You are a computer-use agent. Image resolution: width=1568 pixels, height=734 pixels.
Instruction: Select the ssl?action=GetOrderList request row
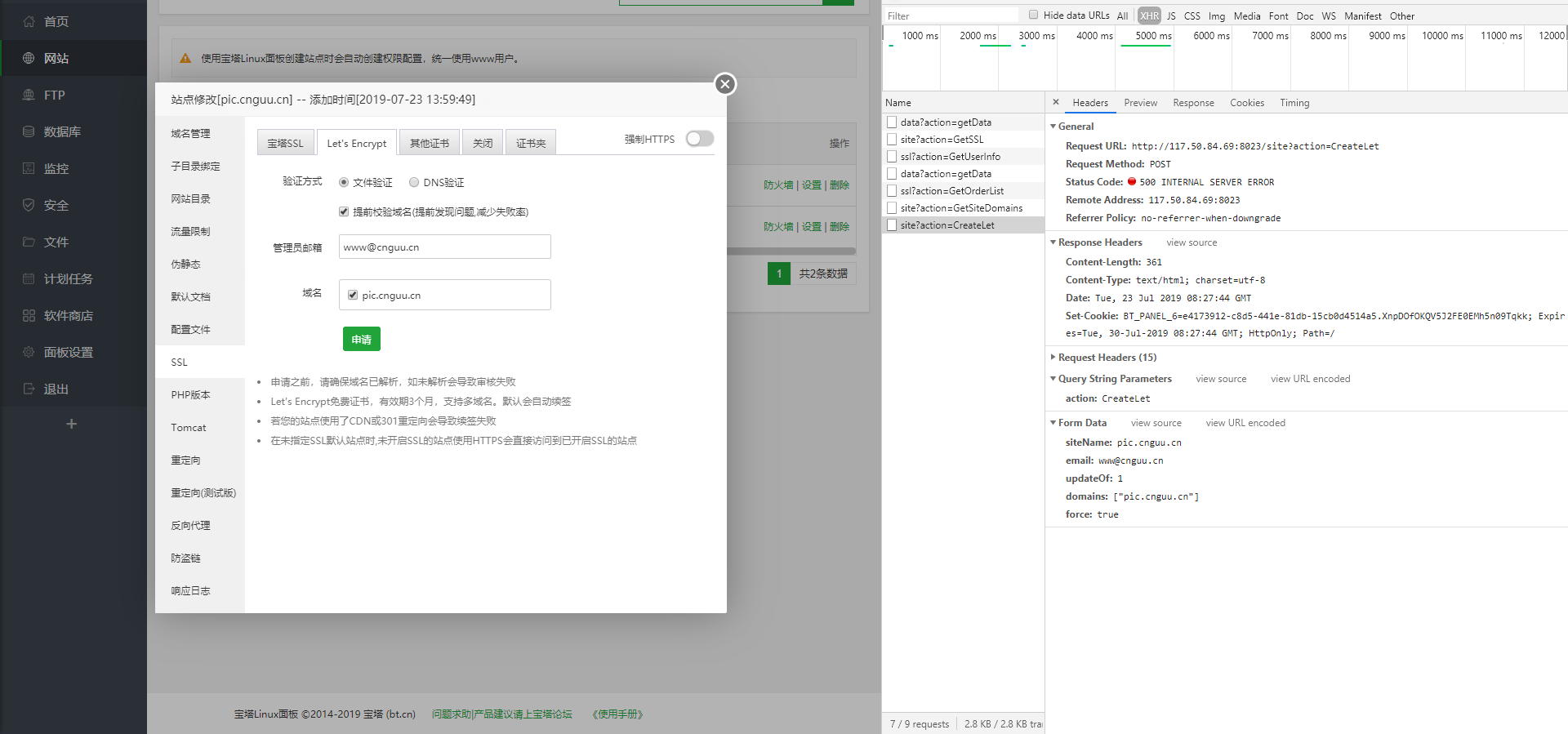coord(964,191)
